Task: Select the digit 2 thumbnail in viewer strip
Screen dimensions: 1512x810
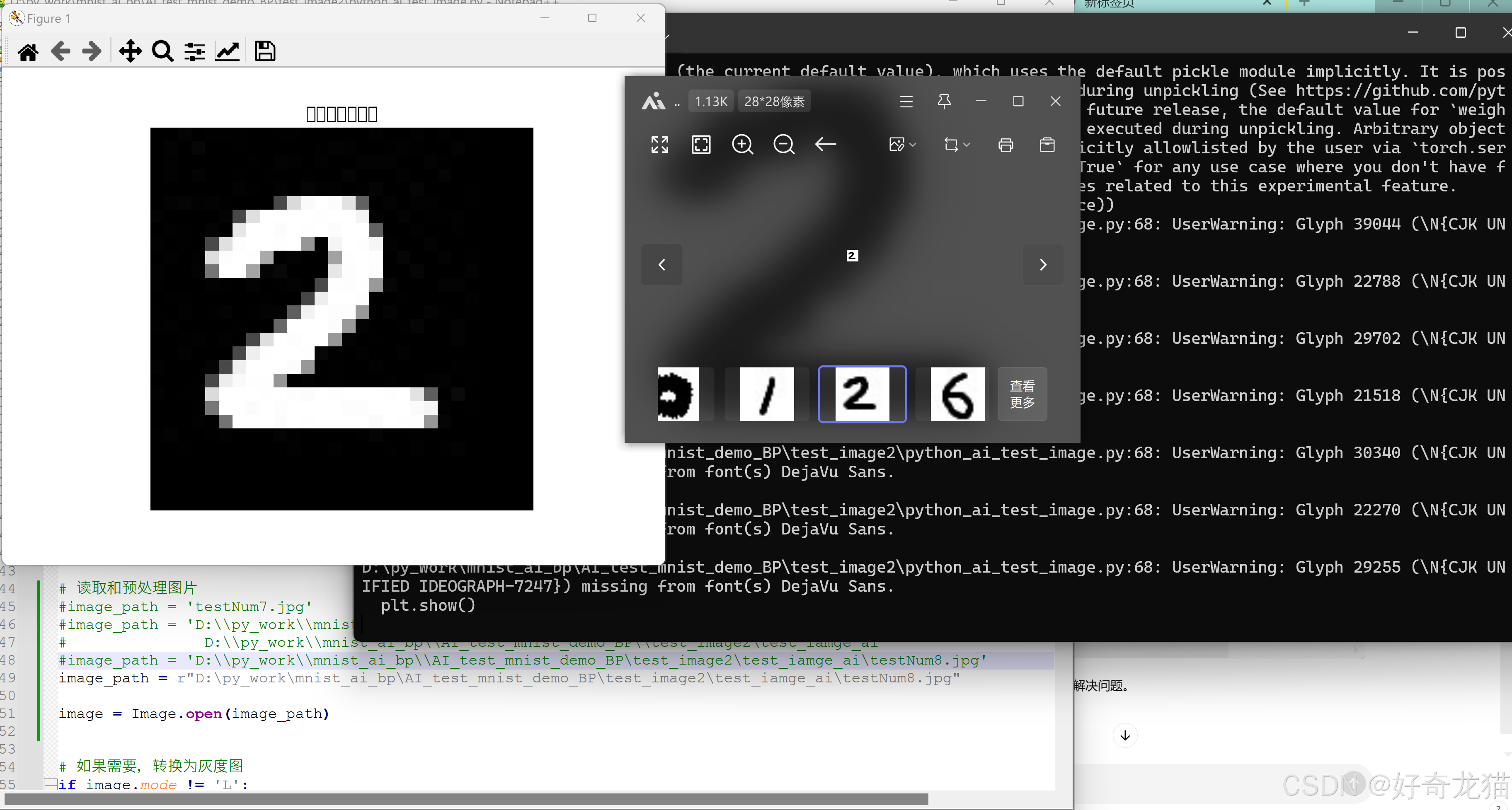Action: tap(862, 394)
